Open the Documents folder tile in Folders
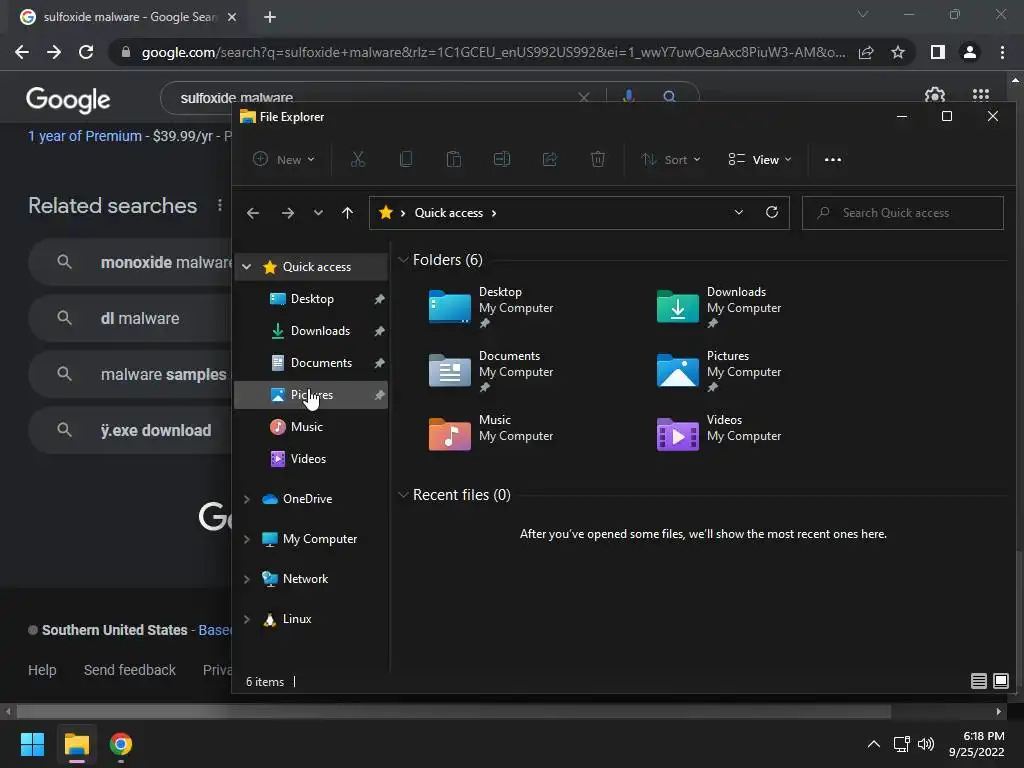 491,371
